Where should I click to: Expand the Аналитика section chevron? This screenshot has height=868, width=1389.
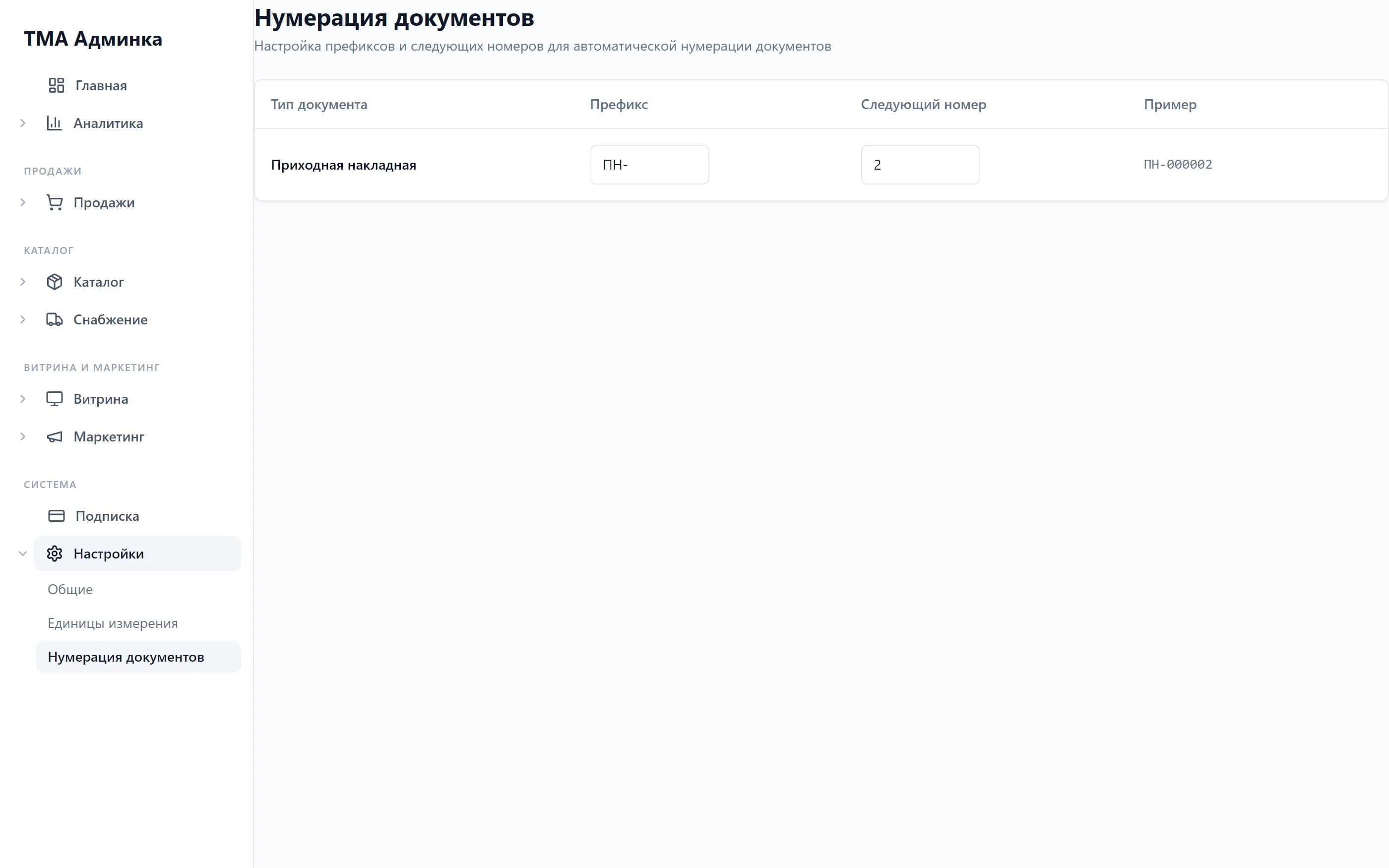tap(23, 123)
